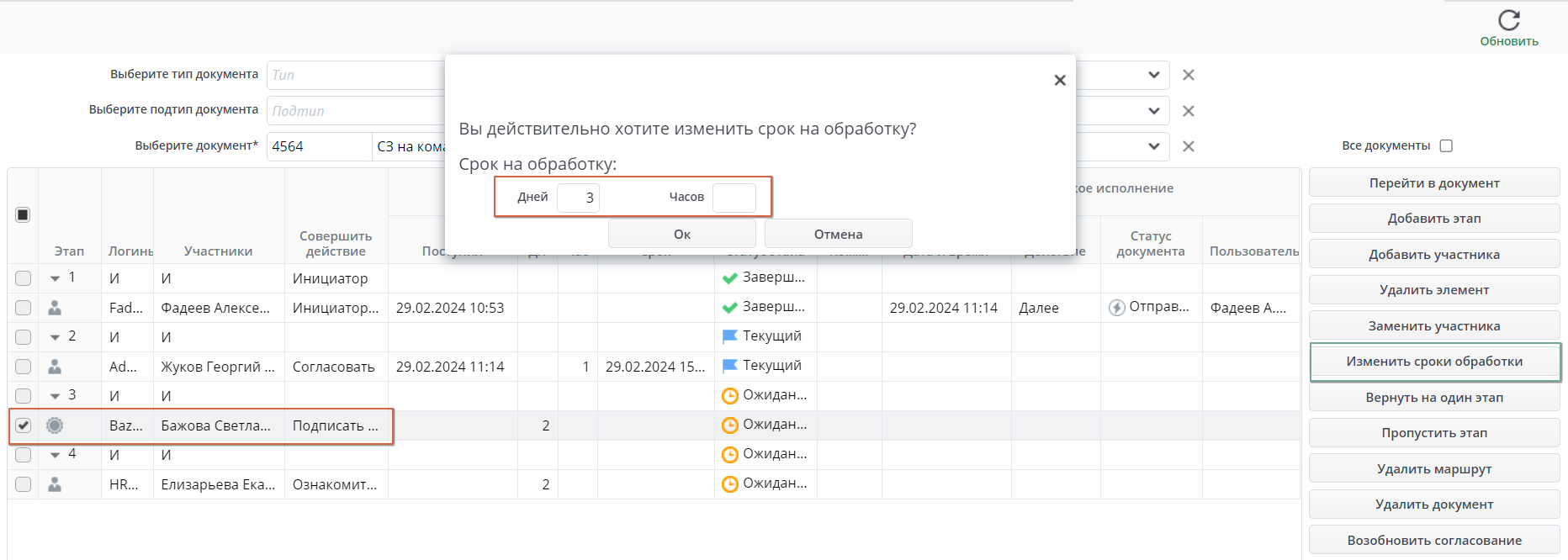This screenshot has width=1568, height=560.
Task: Enable the Все документы checkbox
Action: (x=1446, y=145)
